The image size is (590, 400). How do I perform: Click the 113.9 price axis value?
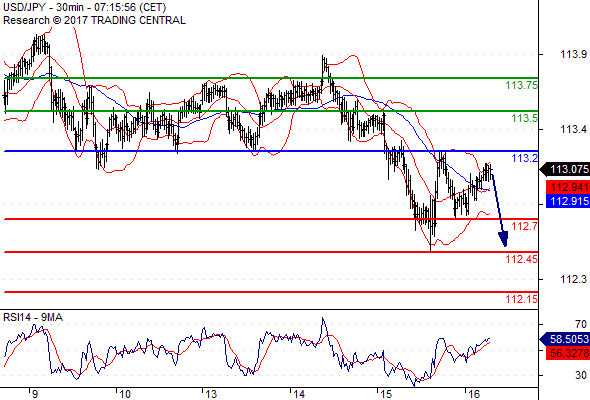click(573, 55)
